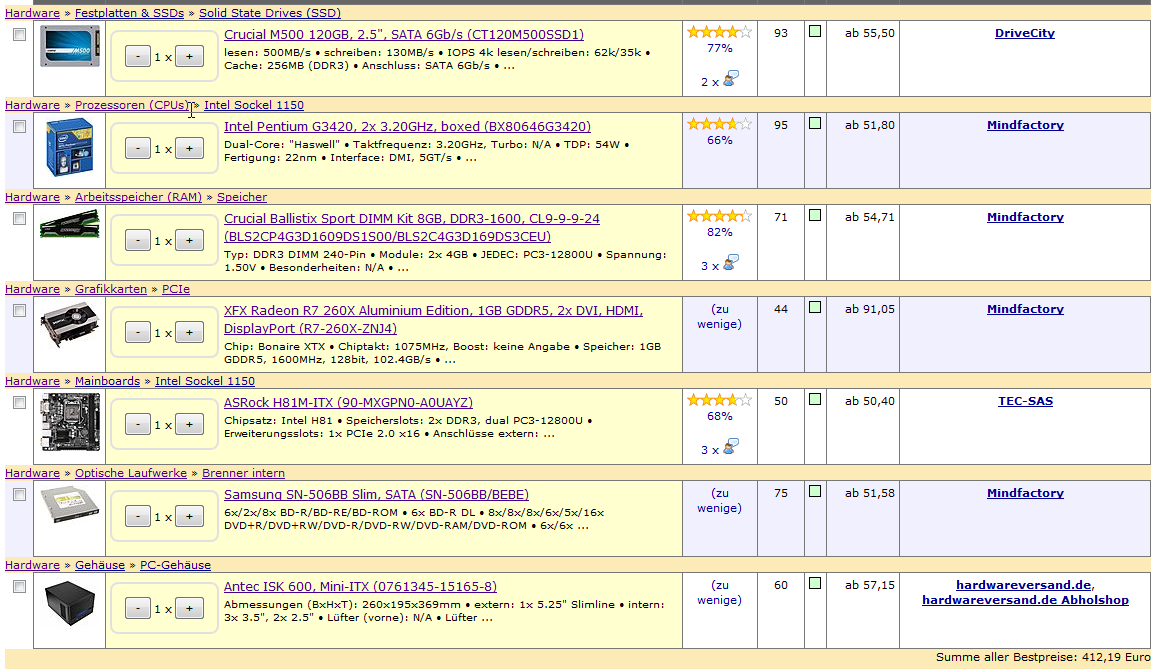Image resolution: width=1157 pixels, height=669 pixels.
Task: Click price ab 91,05 for XFX Radeon
Action: pos(870,309)
